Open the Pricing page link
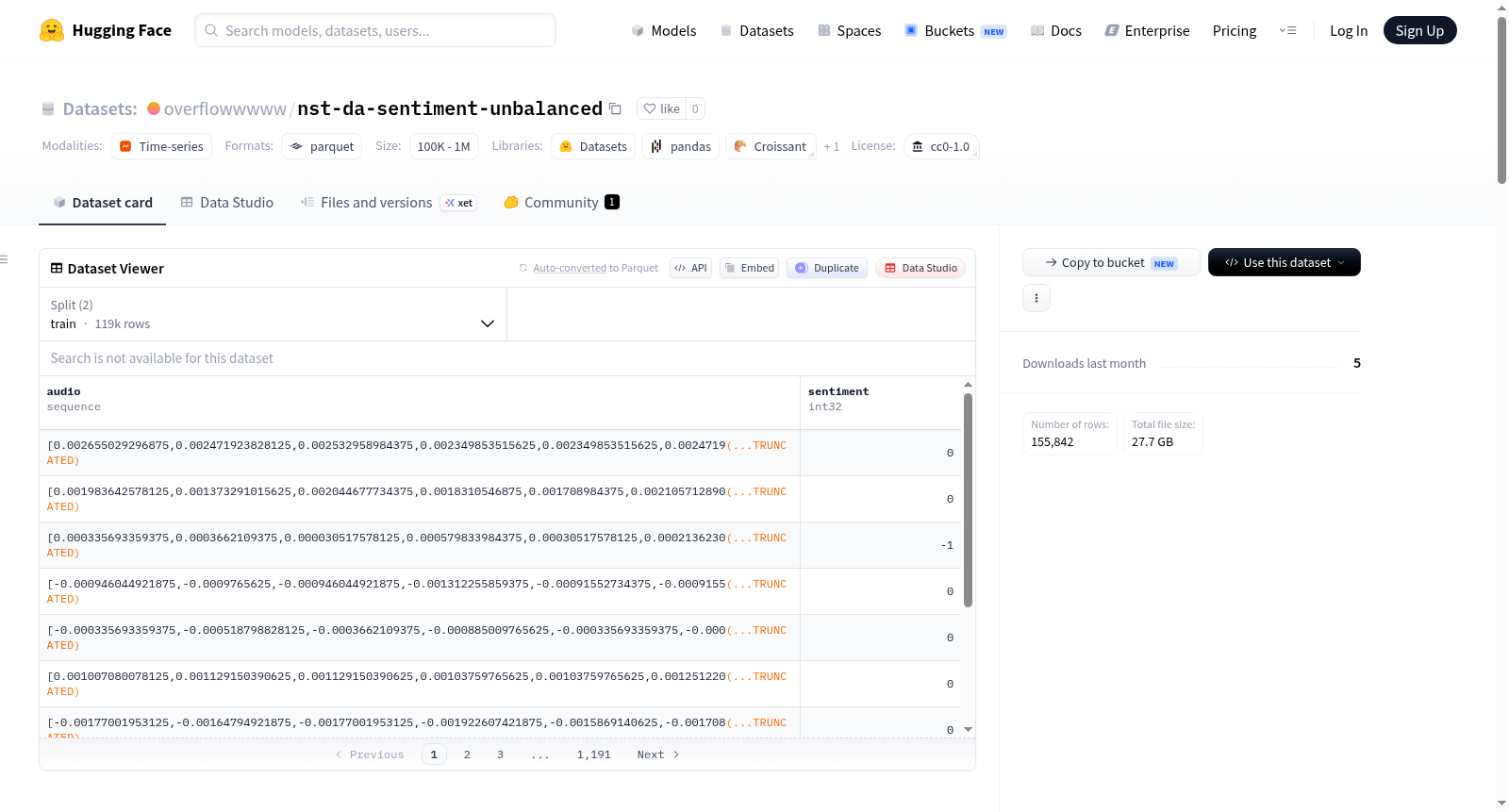Screen dimensions: 1509x812 pyautogui.click(x=1235, y=30)
